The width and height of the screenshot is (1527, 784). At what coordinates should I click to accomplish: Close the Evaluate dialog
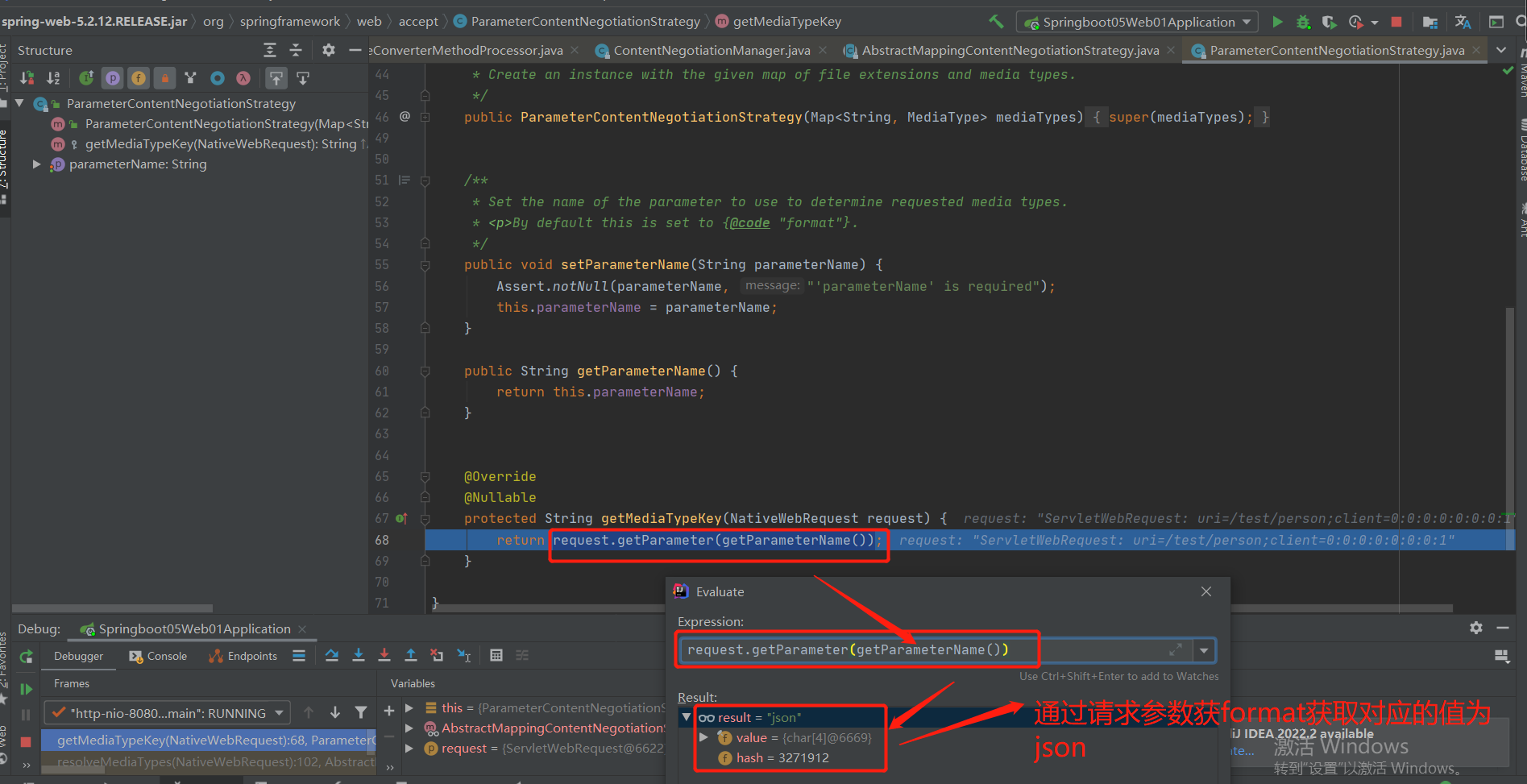click(1206, 591)
